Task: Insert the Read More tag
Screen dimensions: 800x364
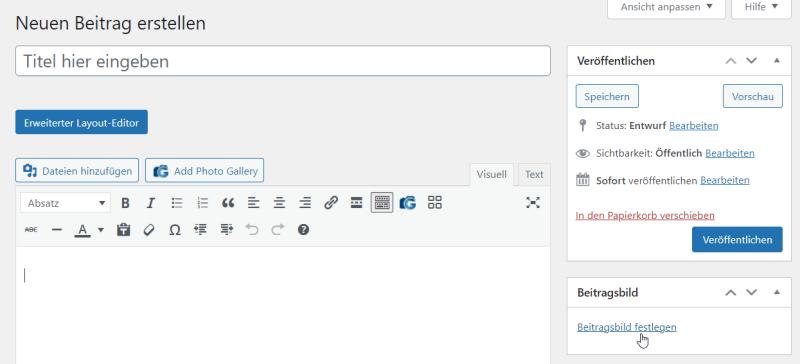Action: coord(357,203)
